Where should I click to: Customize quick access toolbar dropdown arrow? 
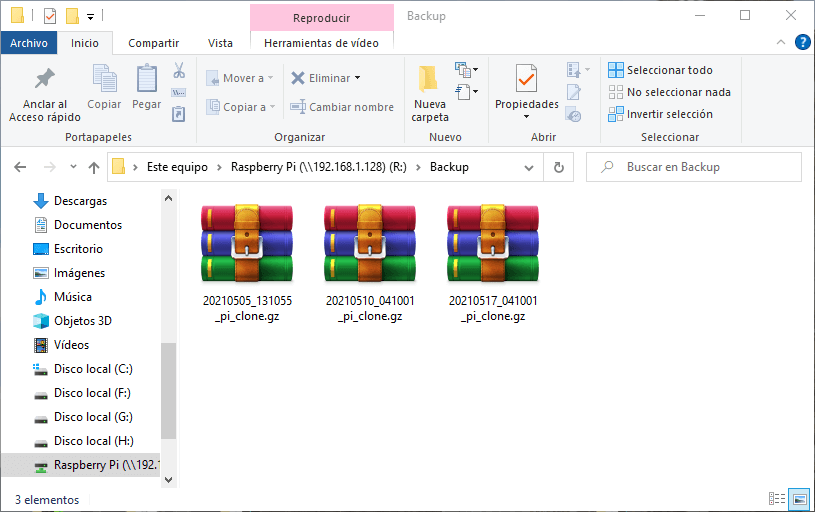click(x=90, y=17)
